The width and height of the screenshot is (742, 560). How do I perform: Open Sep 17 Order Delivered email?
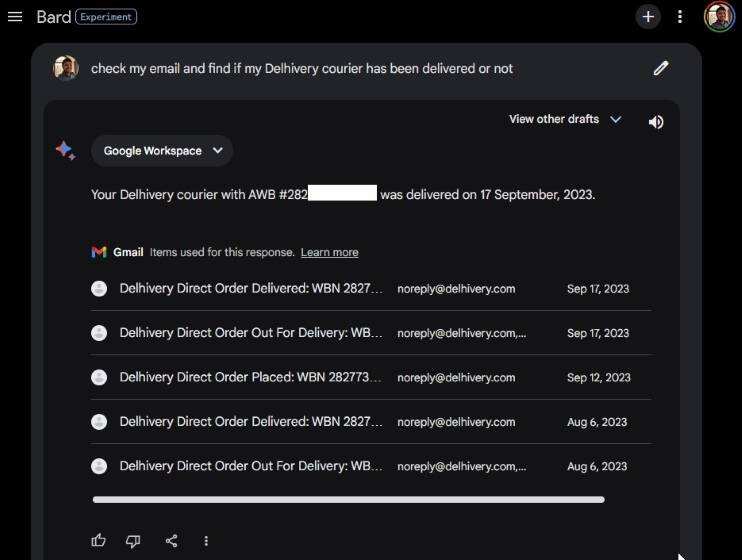click(250, 289)
